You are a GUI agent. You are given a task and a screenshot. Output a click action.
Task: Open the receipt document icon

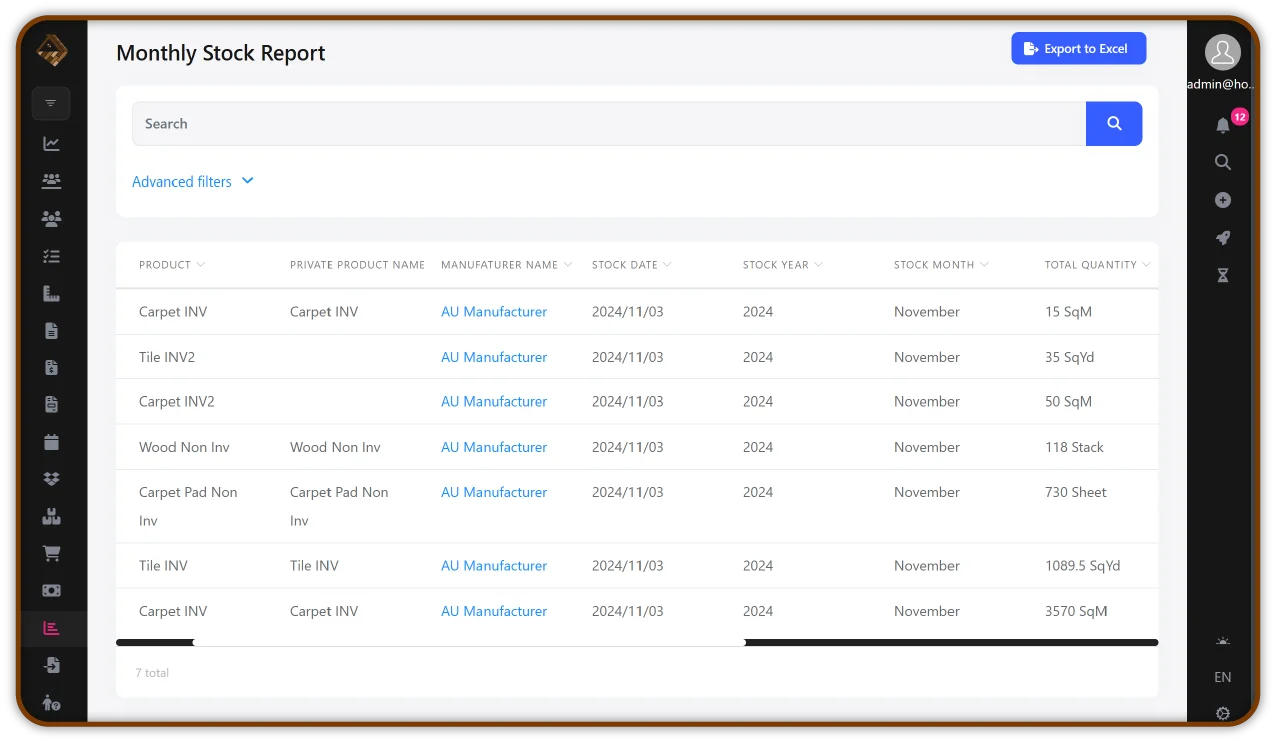click(52, 405)
